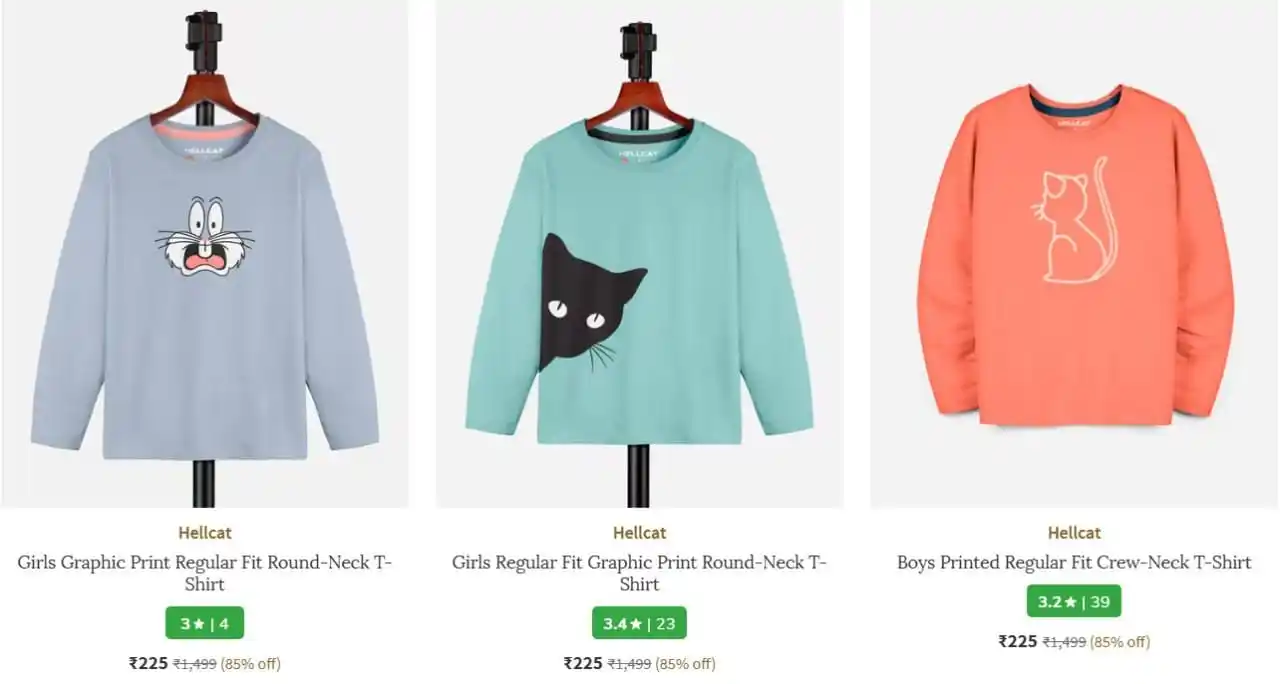Image resolution: width=1280 pixels, height=684 pixels.
Task: Click the struck-through ₹1,499 on middle product
Action: coord(628,662)
